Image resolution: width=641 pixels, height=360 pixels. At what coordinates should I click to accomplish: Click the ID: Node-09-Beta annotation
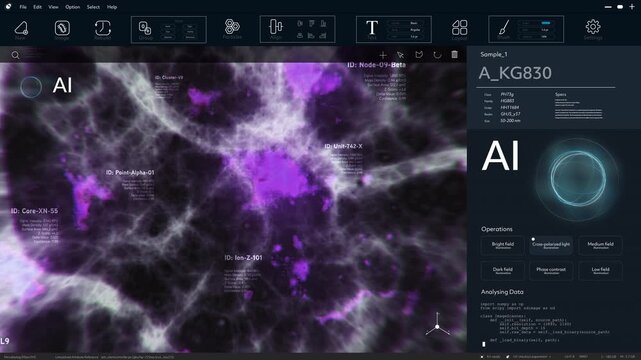pos(377,65)
